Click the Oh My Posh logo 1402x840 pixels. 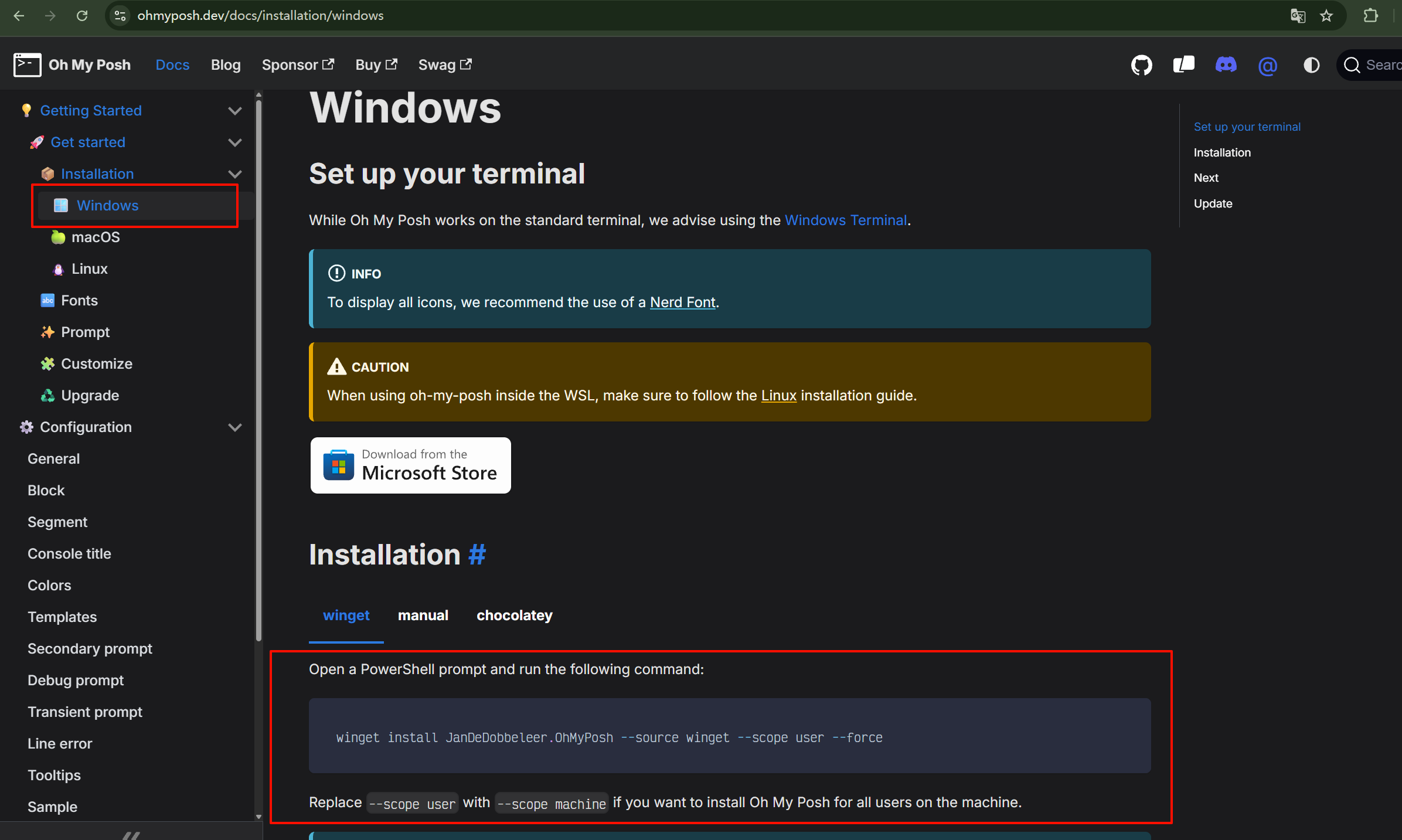pos(72,65)
